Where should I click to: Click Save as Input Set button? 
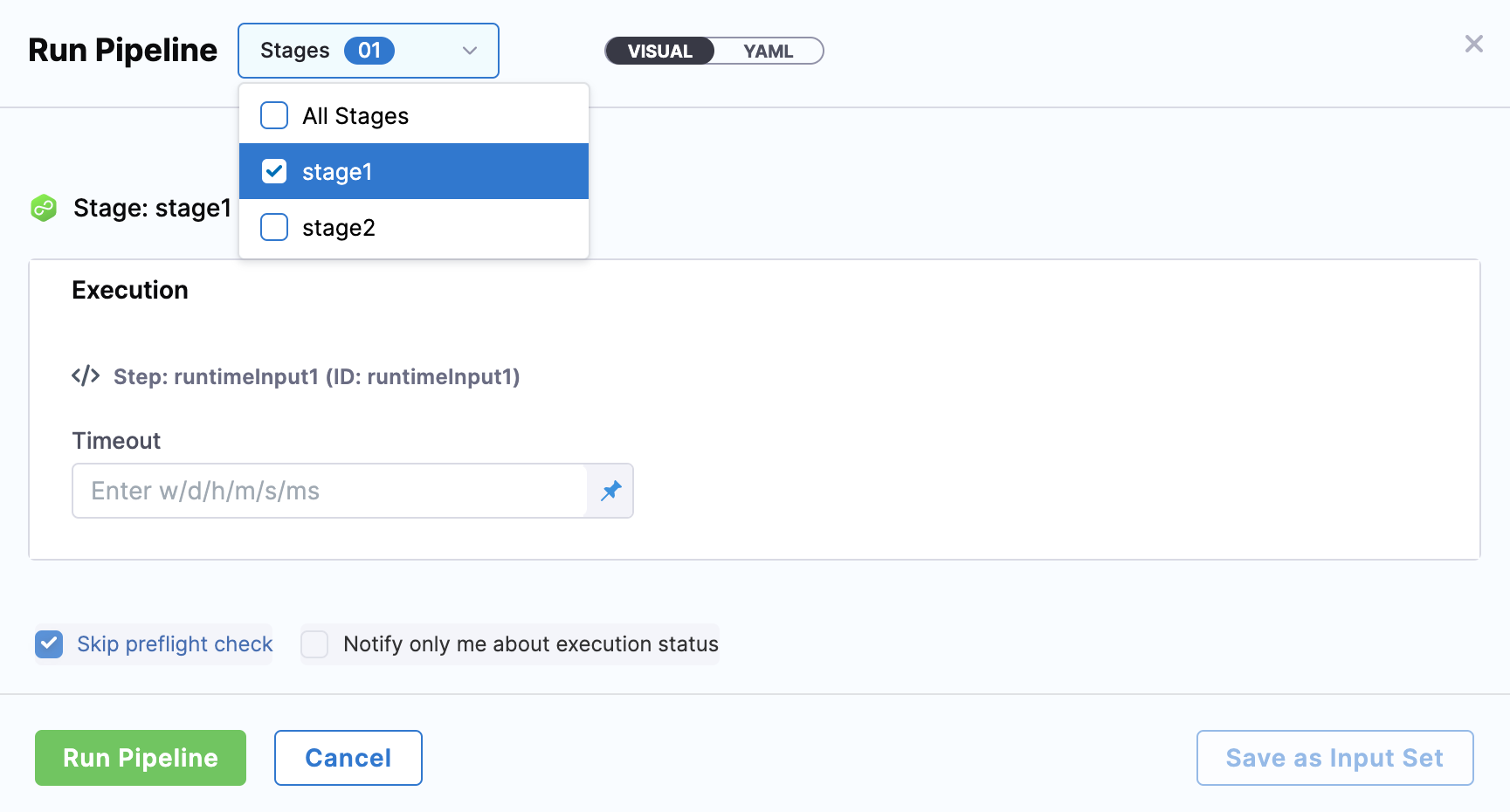point(1334,758)
